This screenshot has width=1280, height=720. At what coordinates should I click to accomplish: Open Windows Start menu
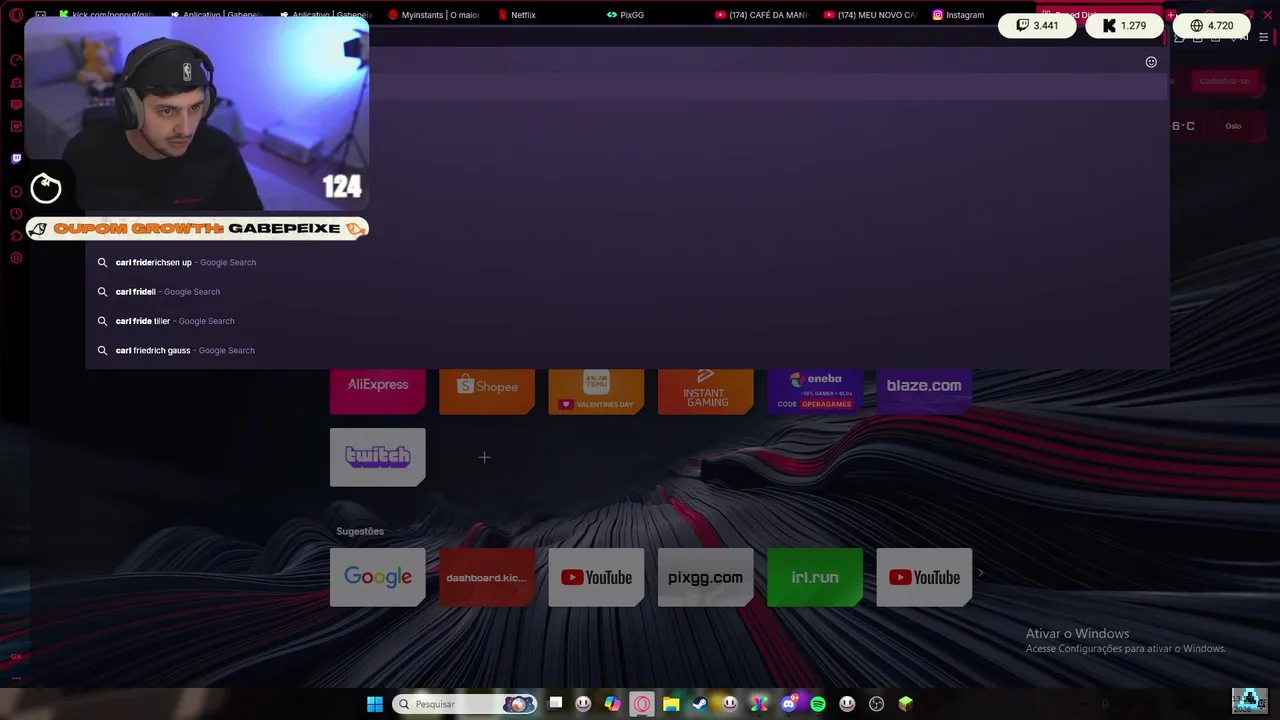click(x=375, y=704)
